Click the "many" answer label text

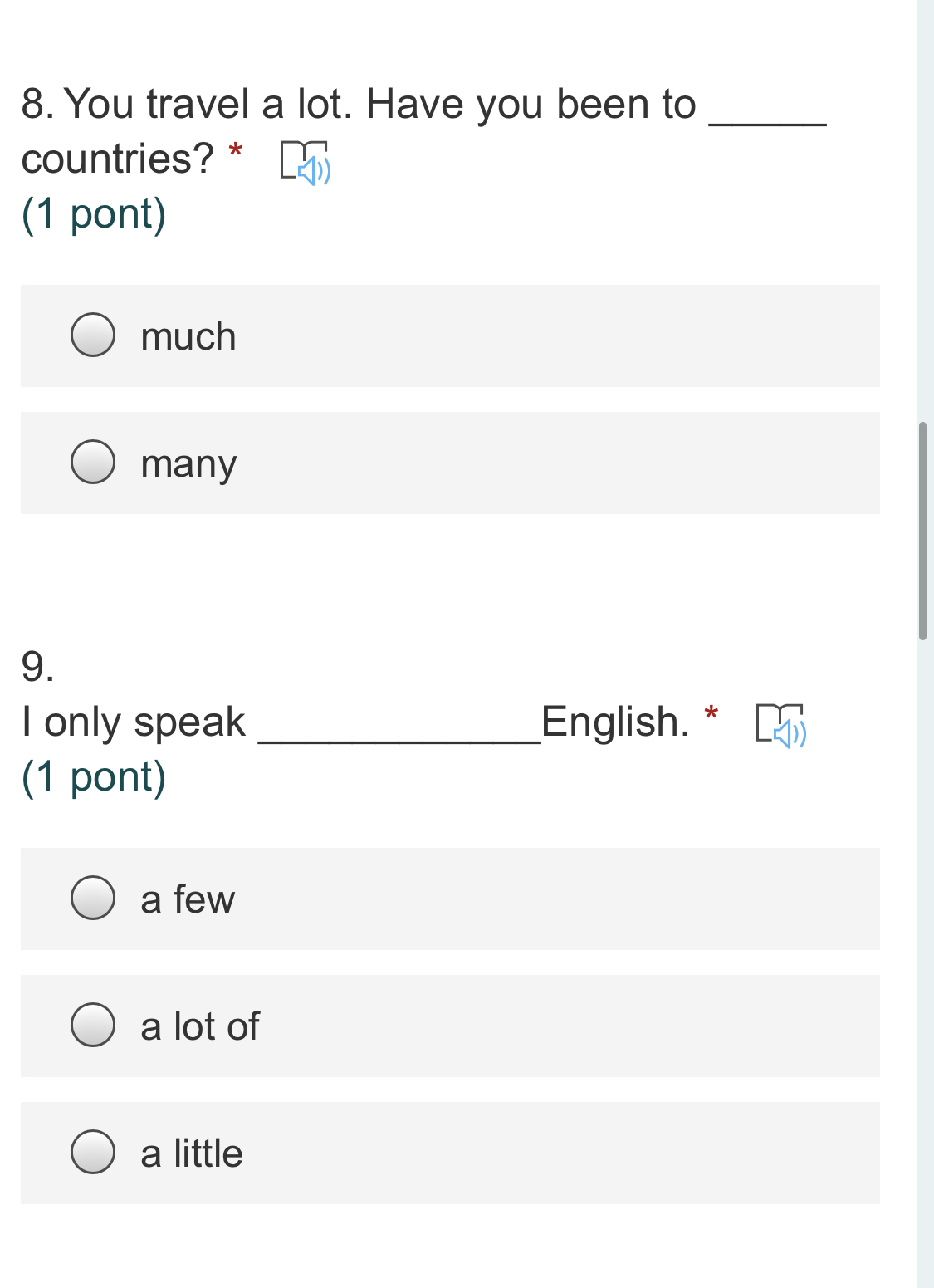click(x=188, y=464)
